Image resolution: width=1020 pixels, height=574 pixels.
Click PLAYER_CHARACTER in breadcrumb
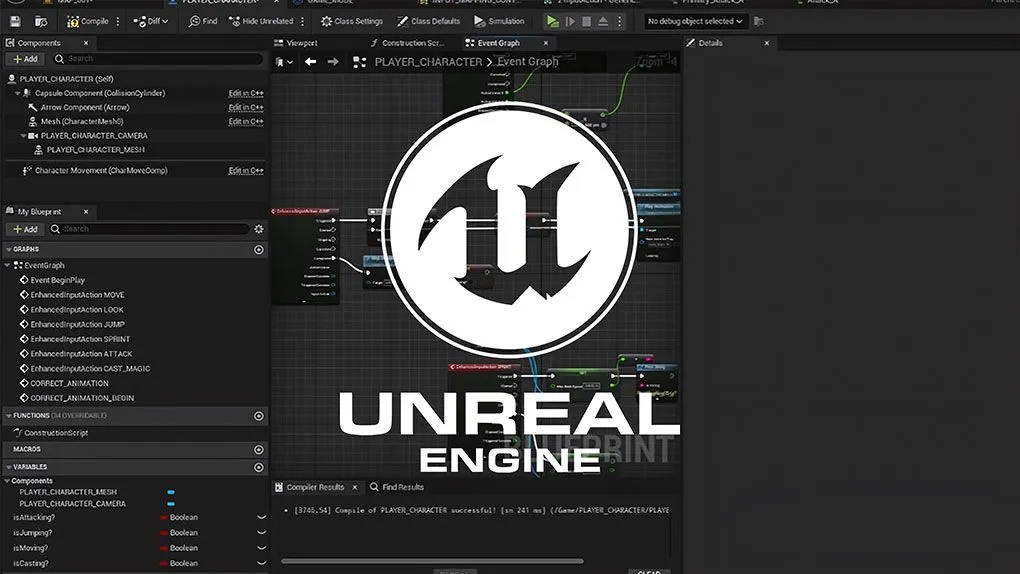tap(428, 62)
